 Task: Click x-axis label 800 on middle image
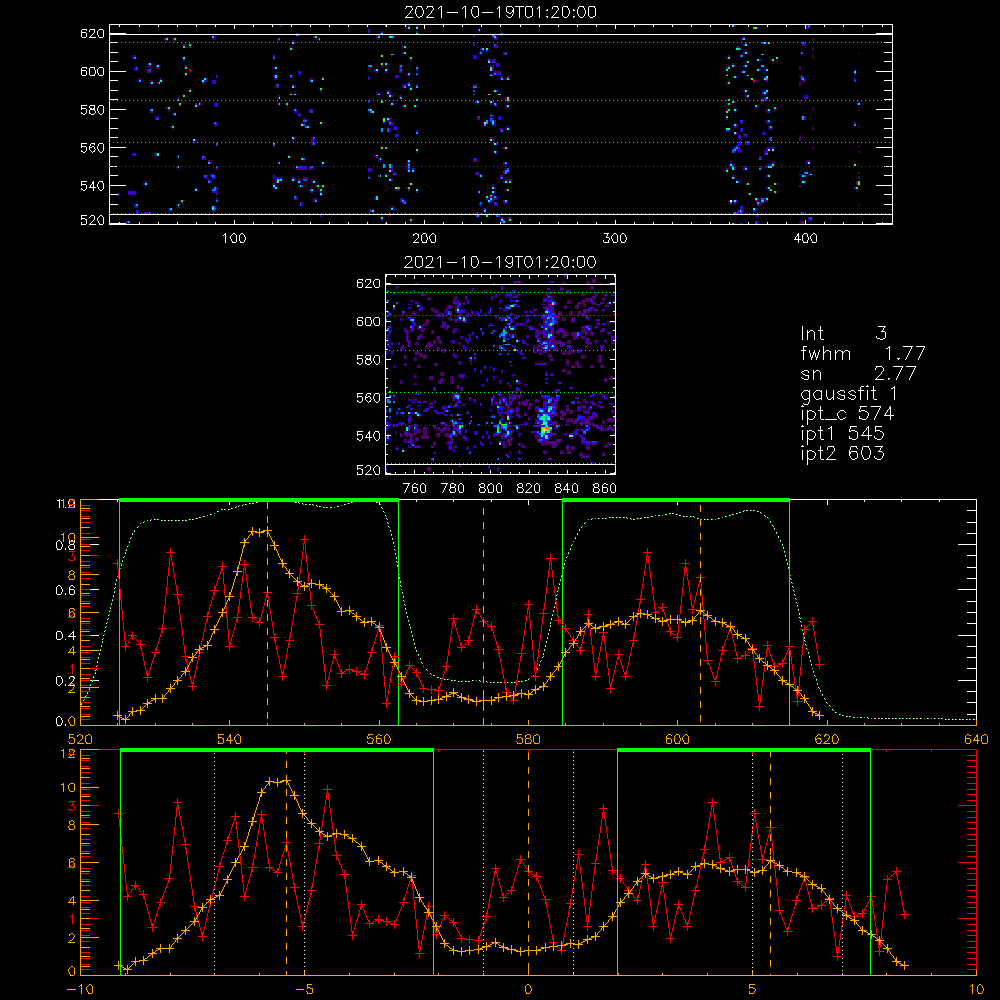click(x=490, y=489)
